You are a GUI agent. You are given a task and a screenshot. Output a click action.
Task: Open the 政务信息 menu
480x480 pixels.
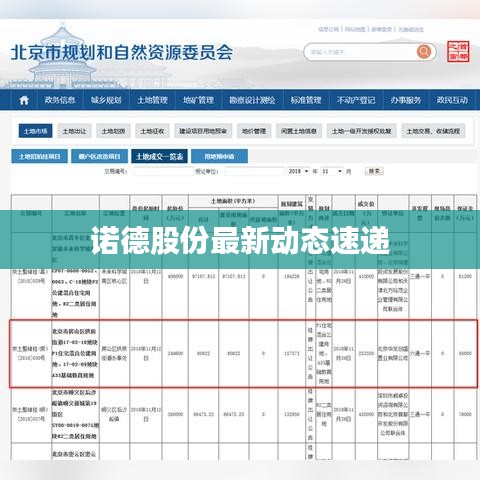[60, 100]
